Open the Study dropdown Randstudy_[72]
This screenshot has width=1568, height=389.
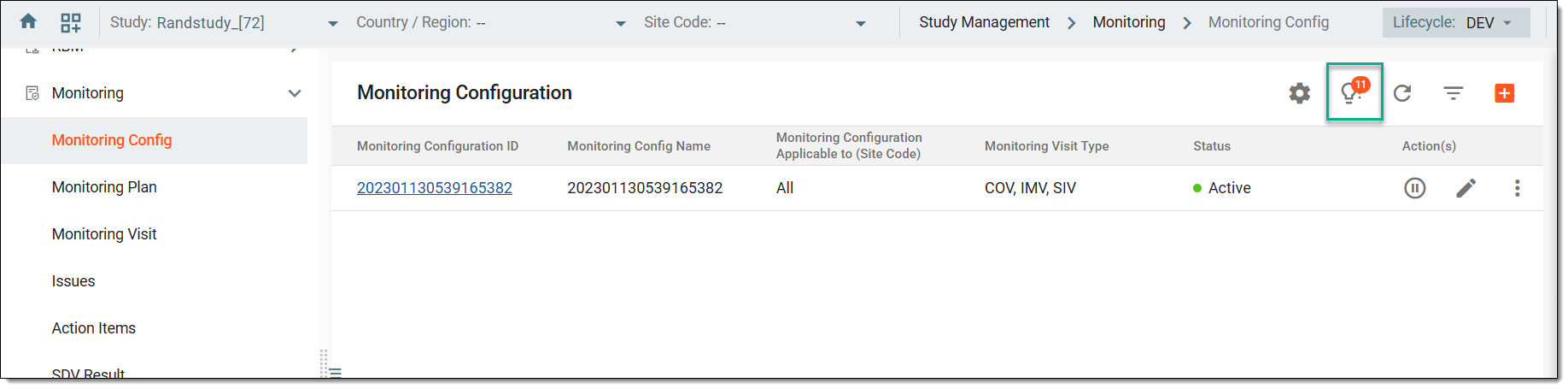click(224, 23)
